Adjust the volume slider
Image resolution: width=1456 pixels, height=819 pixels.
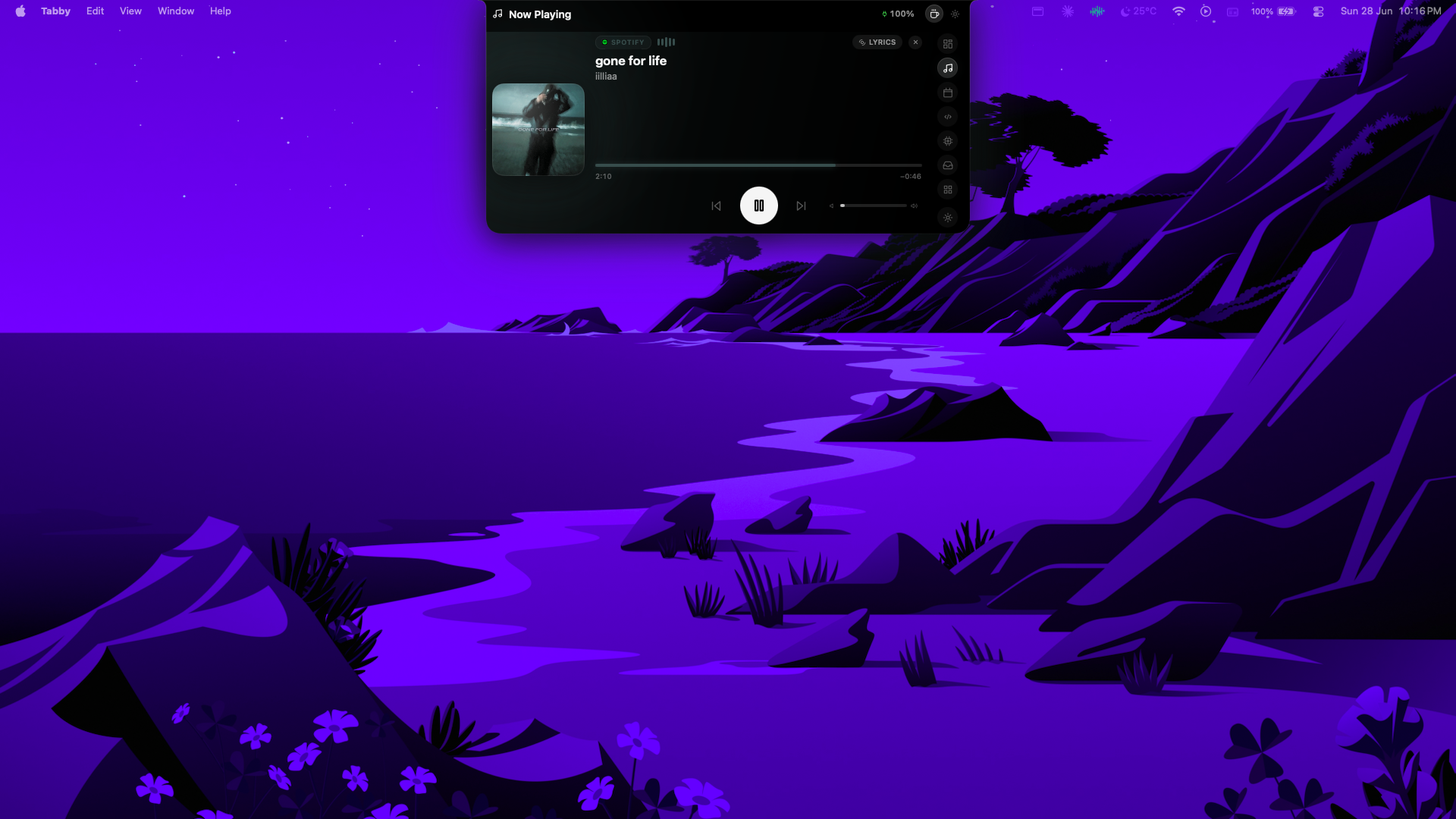coord(874,206)
